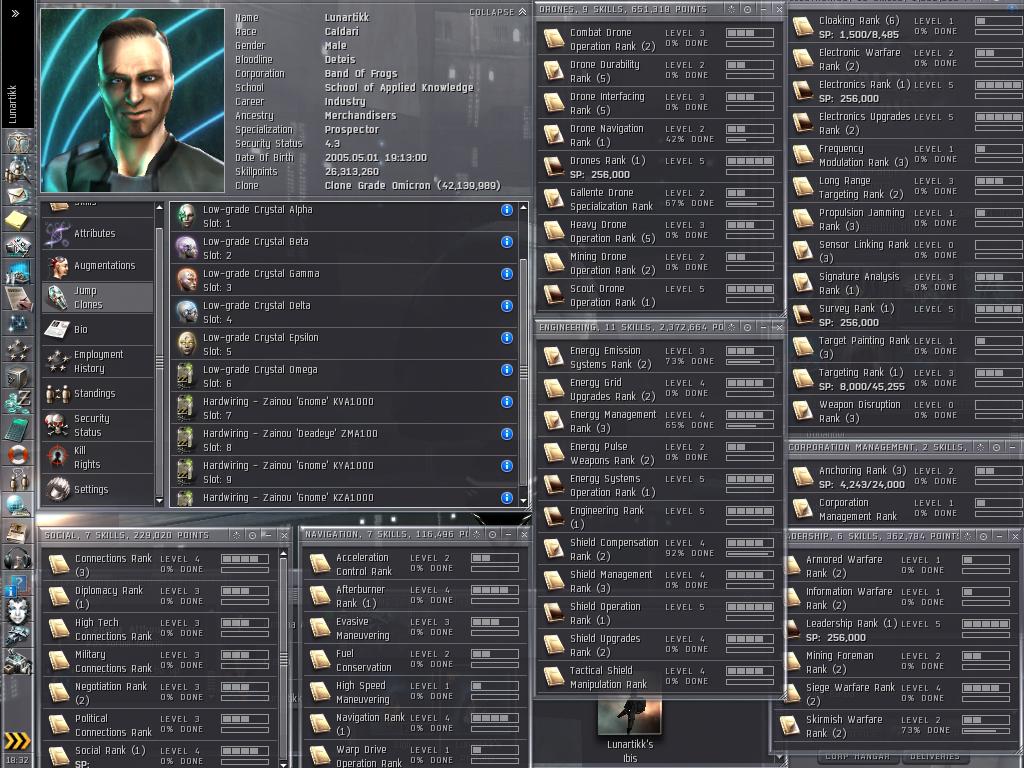1024x768 pixels.
Task: Click Shield Compensation 92% progress bar
Action: click(750, 554)
